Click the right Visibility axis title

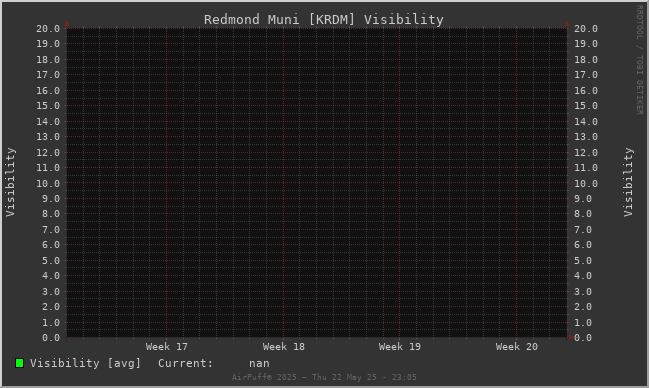click(x=628, y=182)
